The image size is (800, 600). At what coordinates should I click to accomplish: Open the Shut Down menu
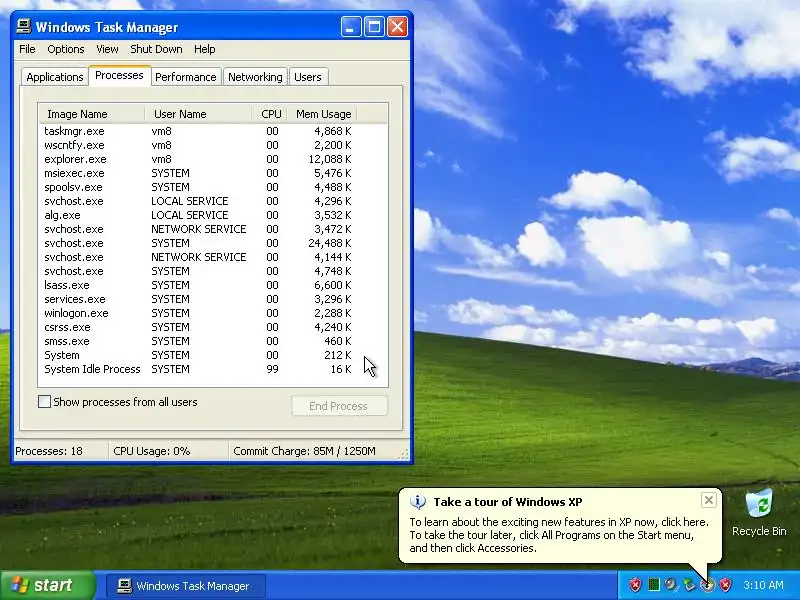point(156,49)
